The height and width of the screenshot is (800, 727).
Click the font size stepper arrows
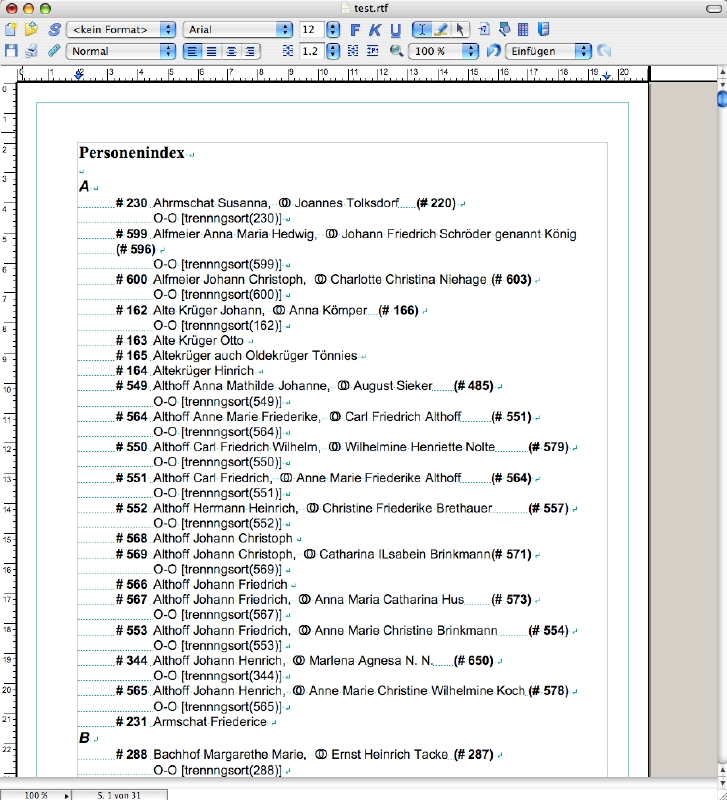click(x=333, y=30)
